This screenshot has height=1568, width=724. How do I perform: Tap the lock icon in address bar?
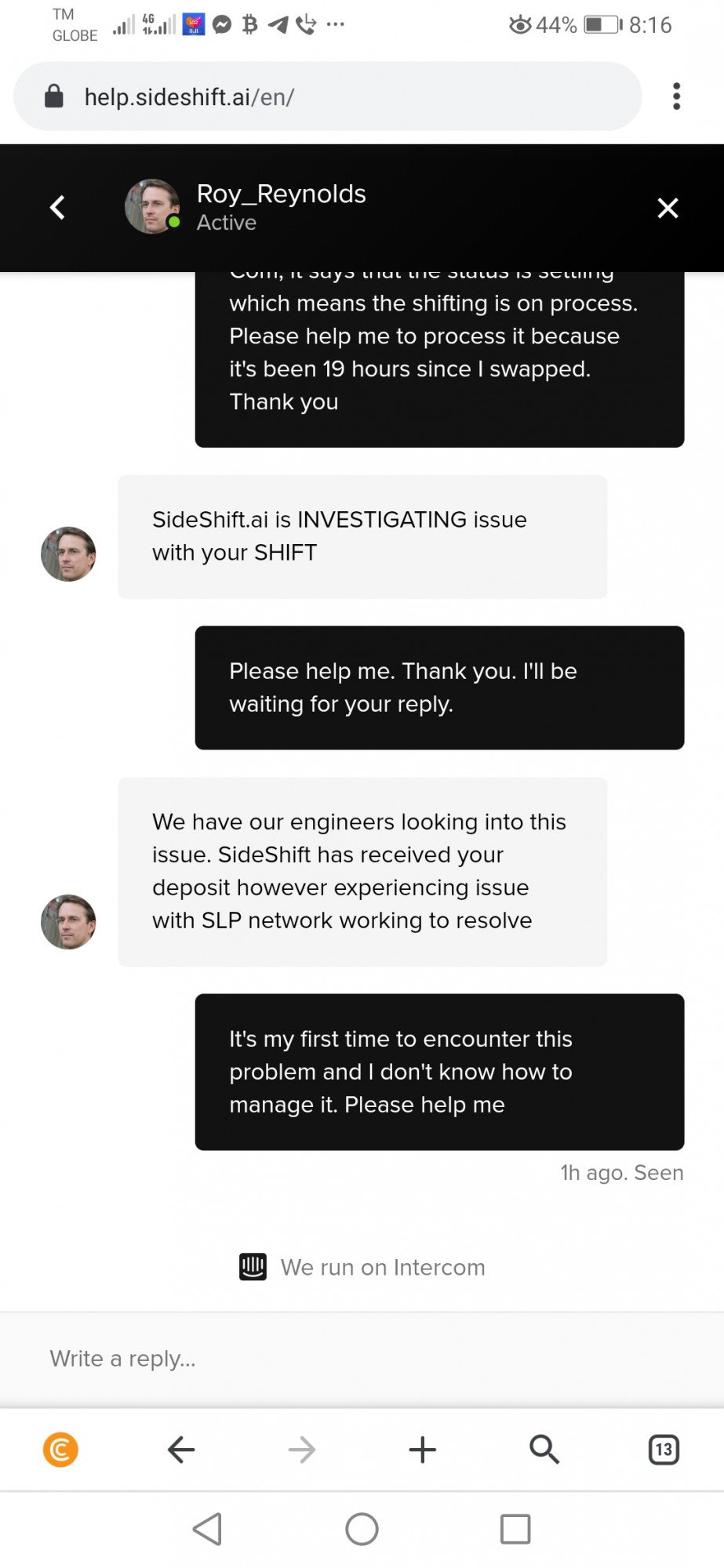point(53,96)
